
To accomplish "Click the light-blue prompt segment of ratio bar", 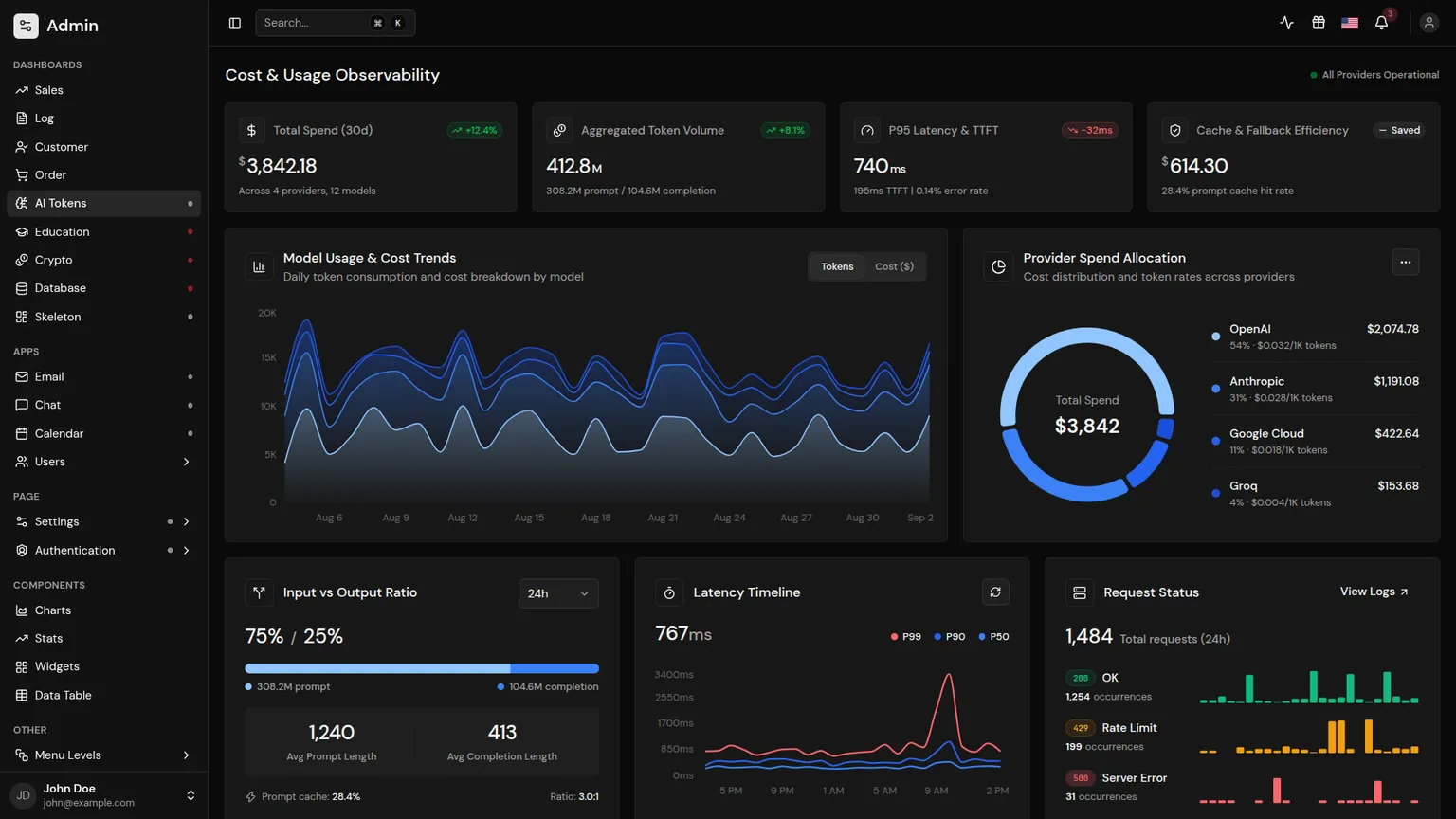I will [377, 668].
